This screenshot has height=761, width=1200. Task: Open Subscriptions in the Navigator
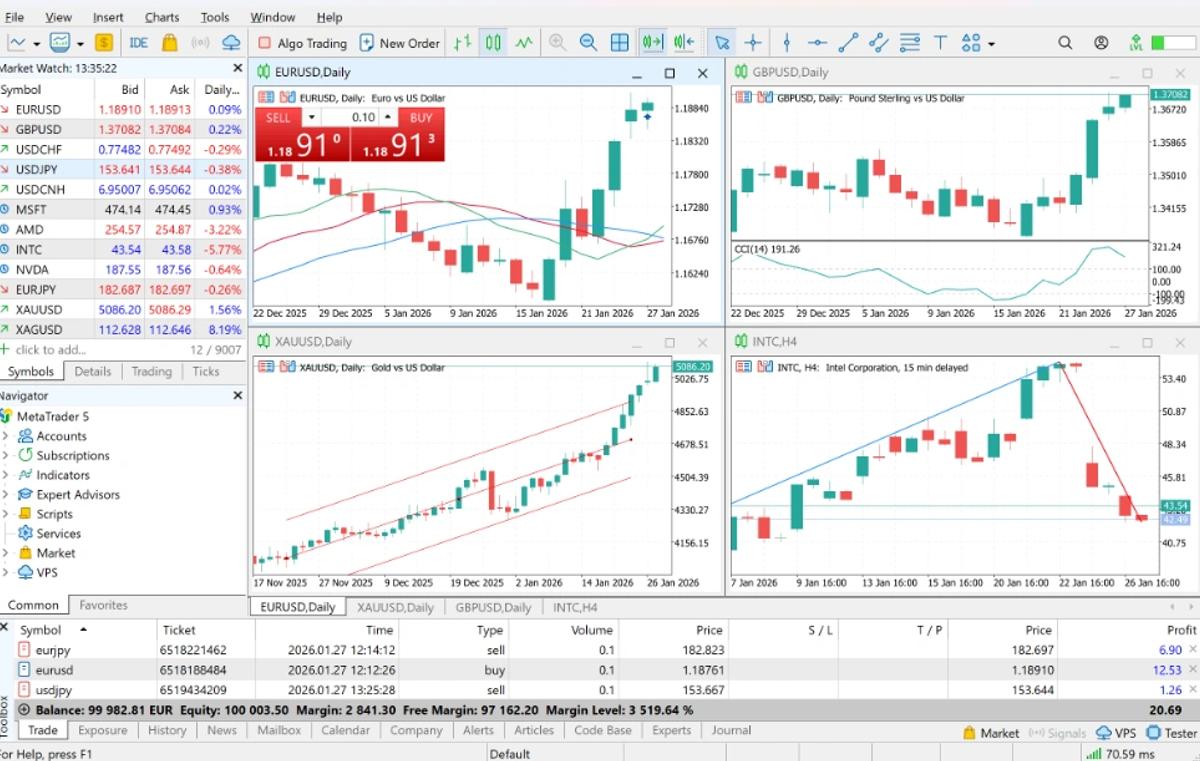point(73,455)
